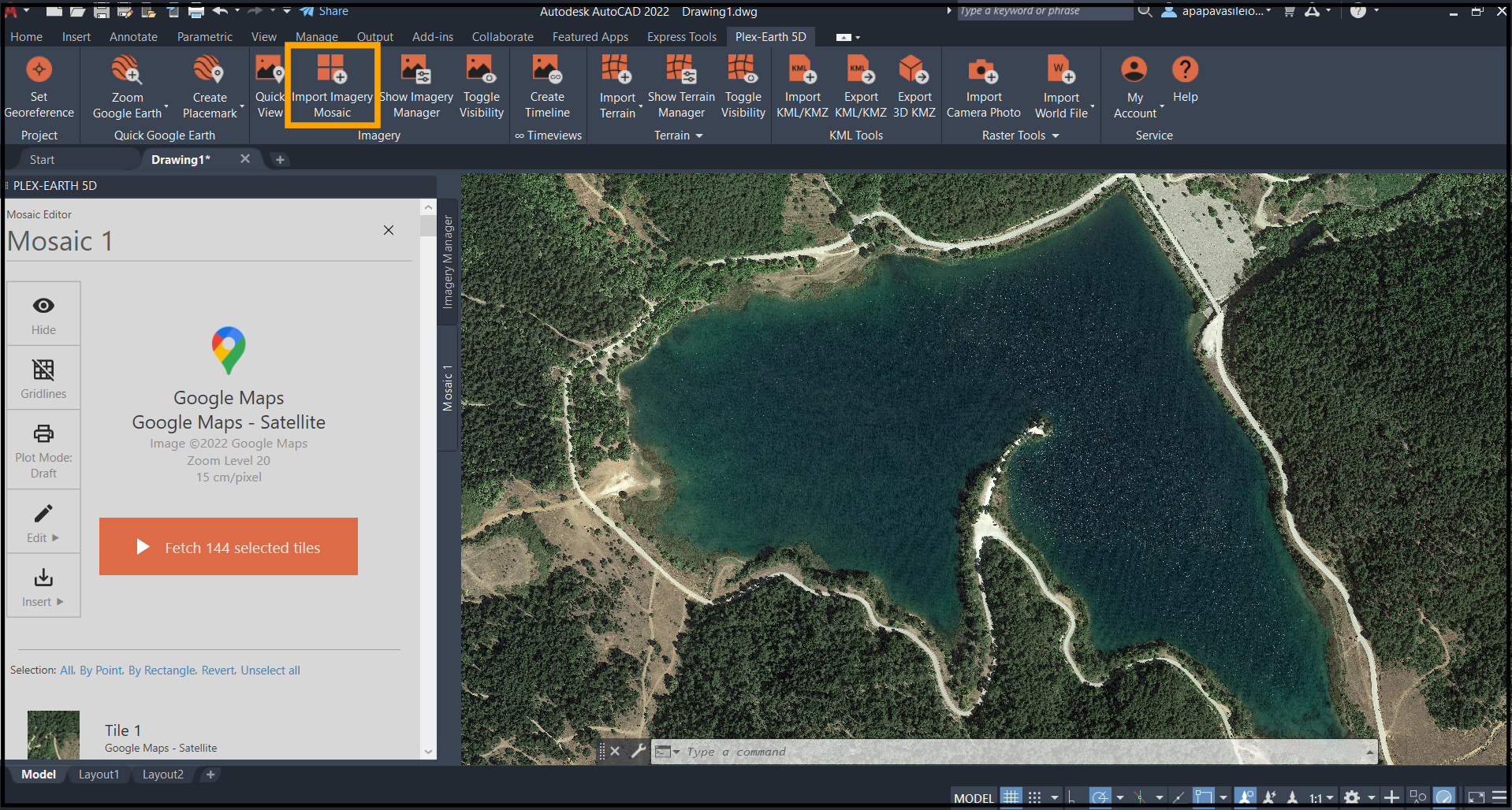The image size is (1512, 810).
Task: Select the Gridlines option in Mosaic Editor
Action: tap(43, 377)
